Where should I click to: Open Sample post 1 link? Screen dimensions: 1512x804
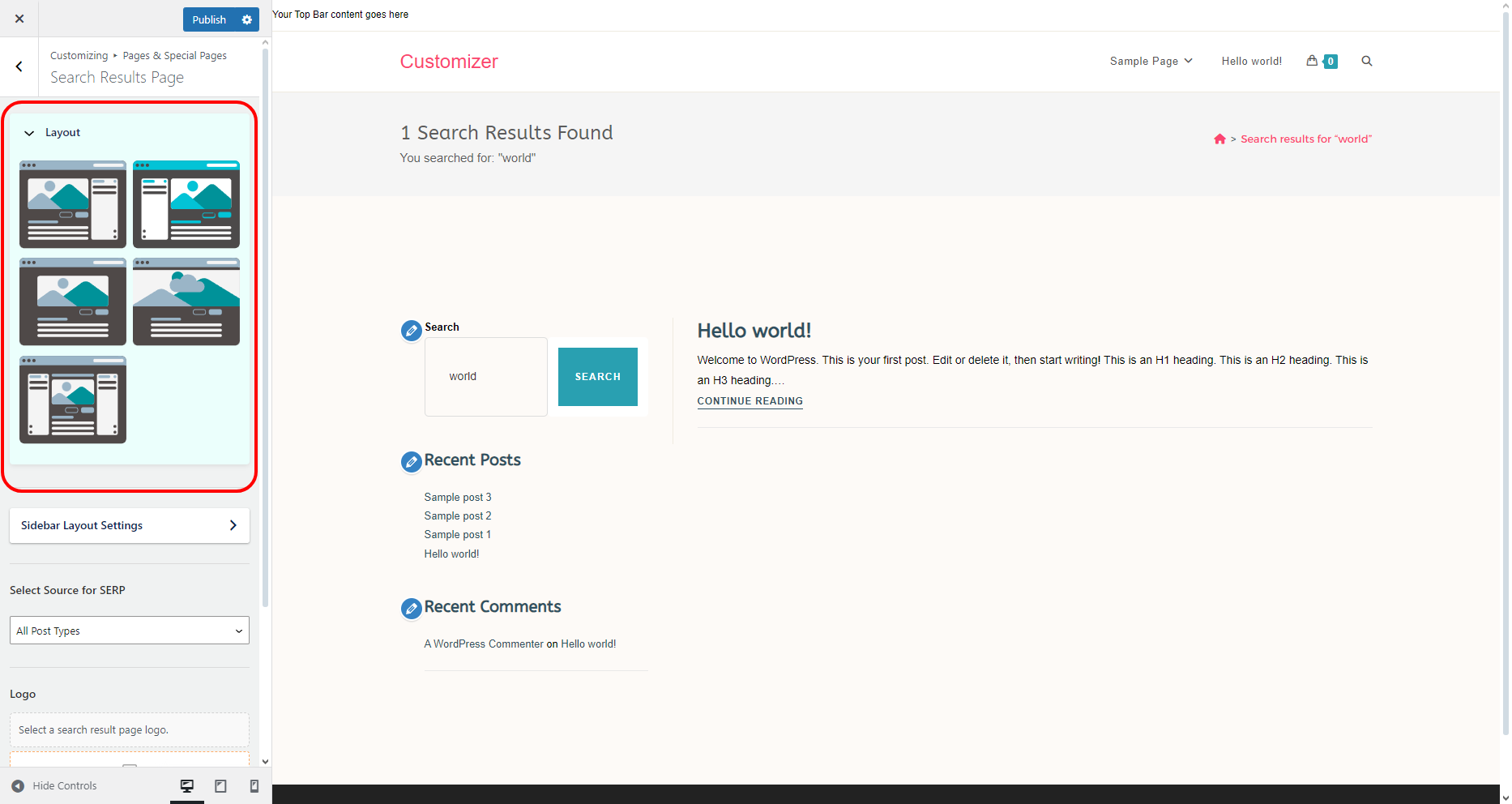coord(458,534)
